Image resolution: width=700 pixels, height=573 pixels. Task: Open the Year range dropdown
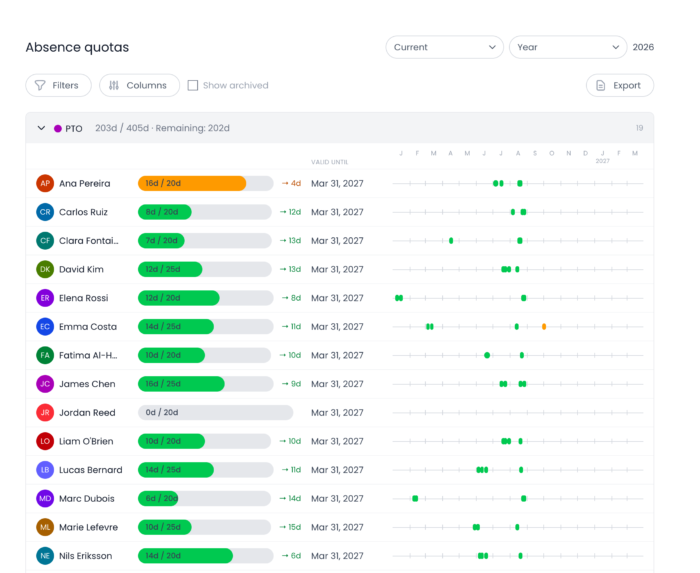click(x=568, y=47)
